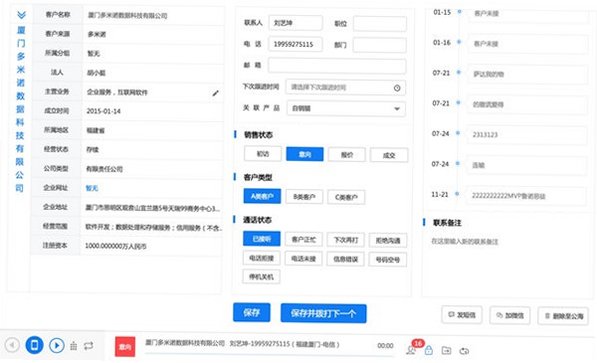The image size is (597, 363).
Task: Focus the 邮箱 input field
Action: coord(337,66)
